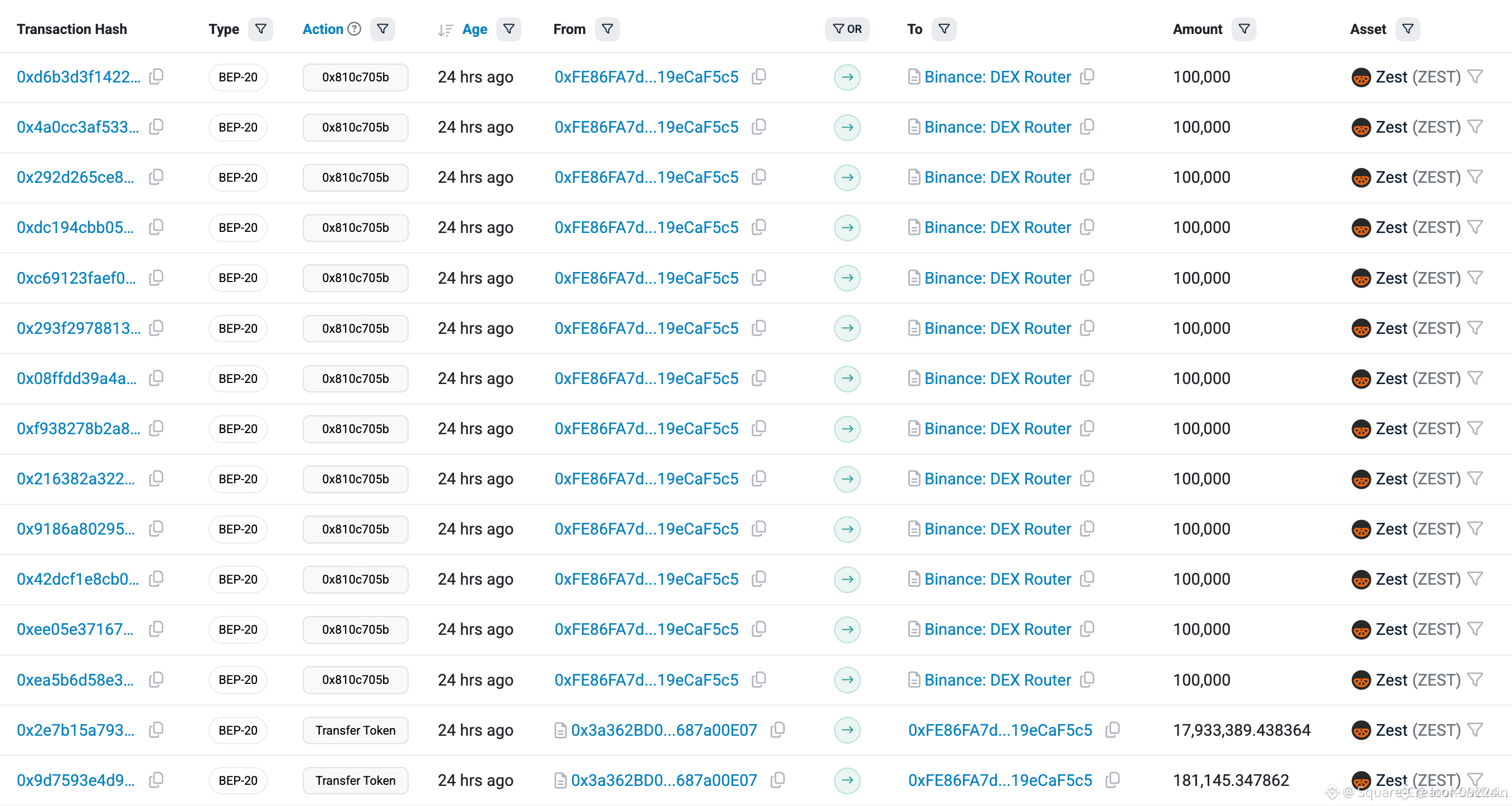
Task: Switch the Age column display format
Action: point(475,29)
